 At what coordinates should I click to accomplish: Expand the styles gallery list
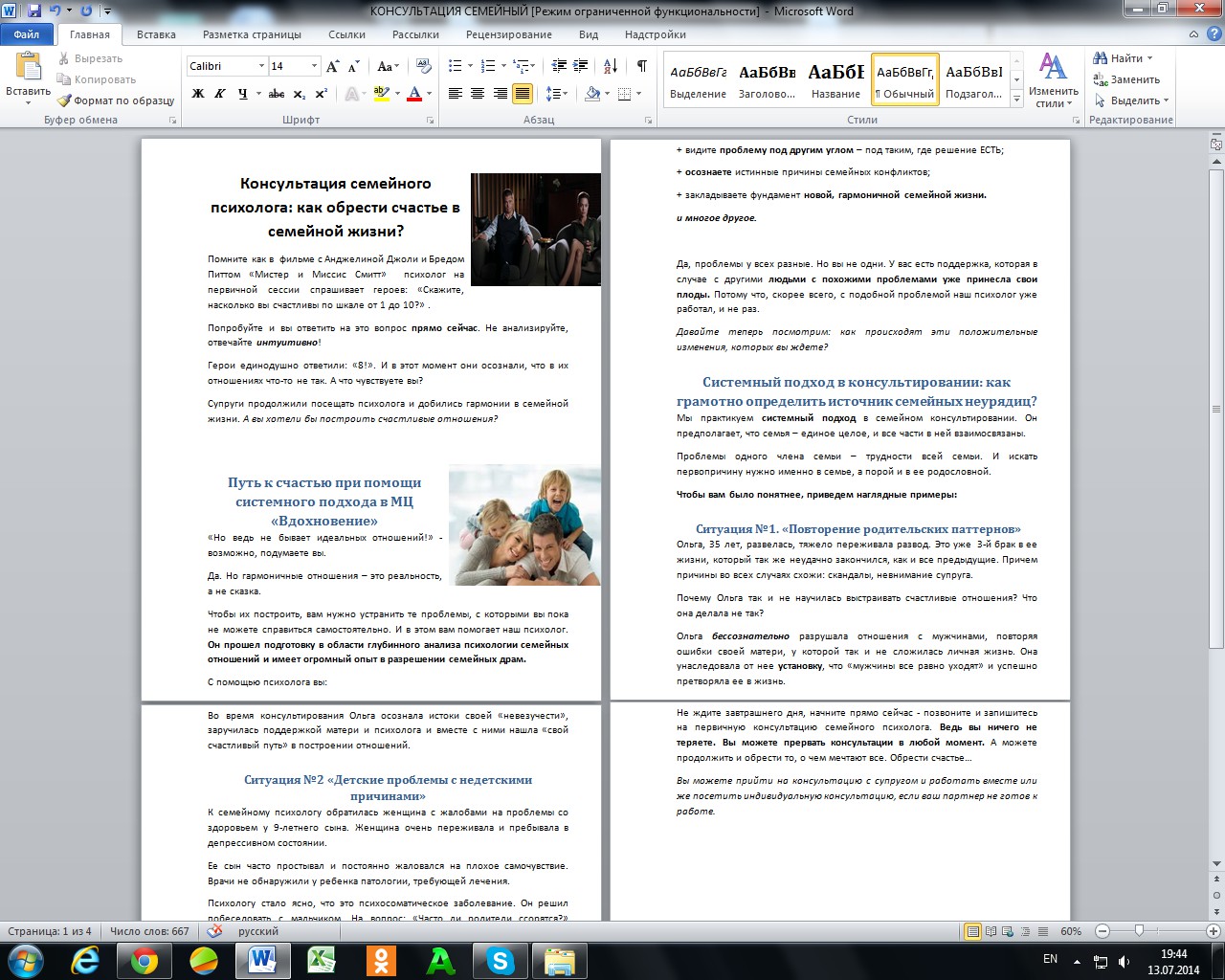pos(1017,99)
